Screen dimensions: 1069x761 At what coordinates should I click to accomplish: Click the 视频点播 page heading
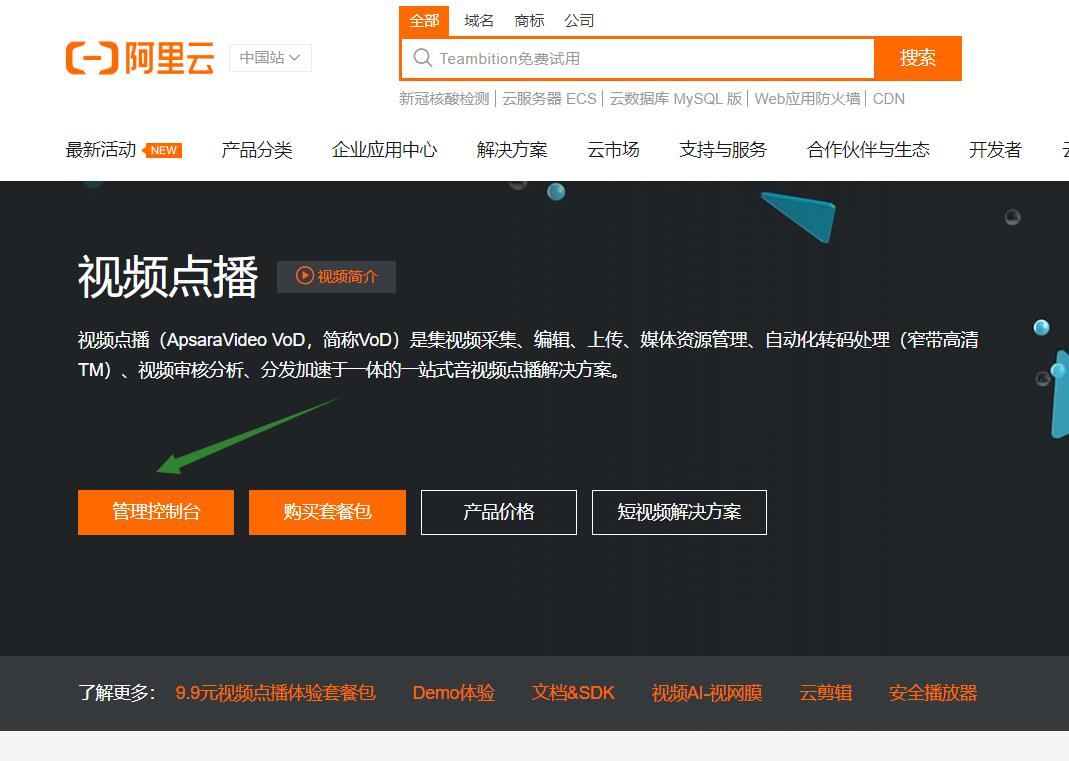tap(168, 276)
